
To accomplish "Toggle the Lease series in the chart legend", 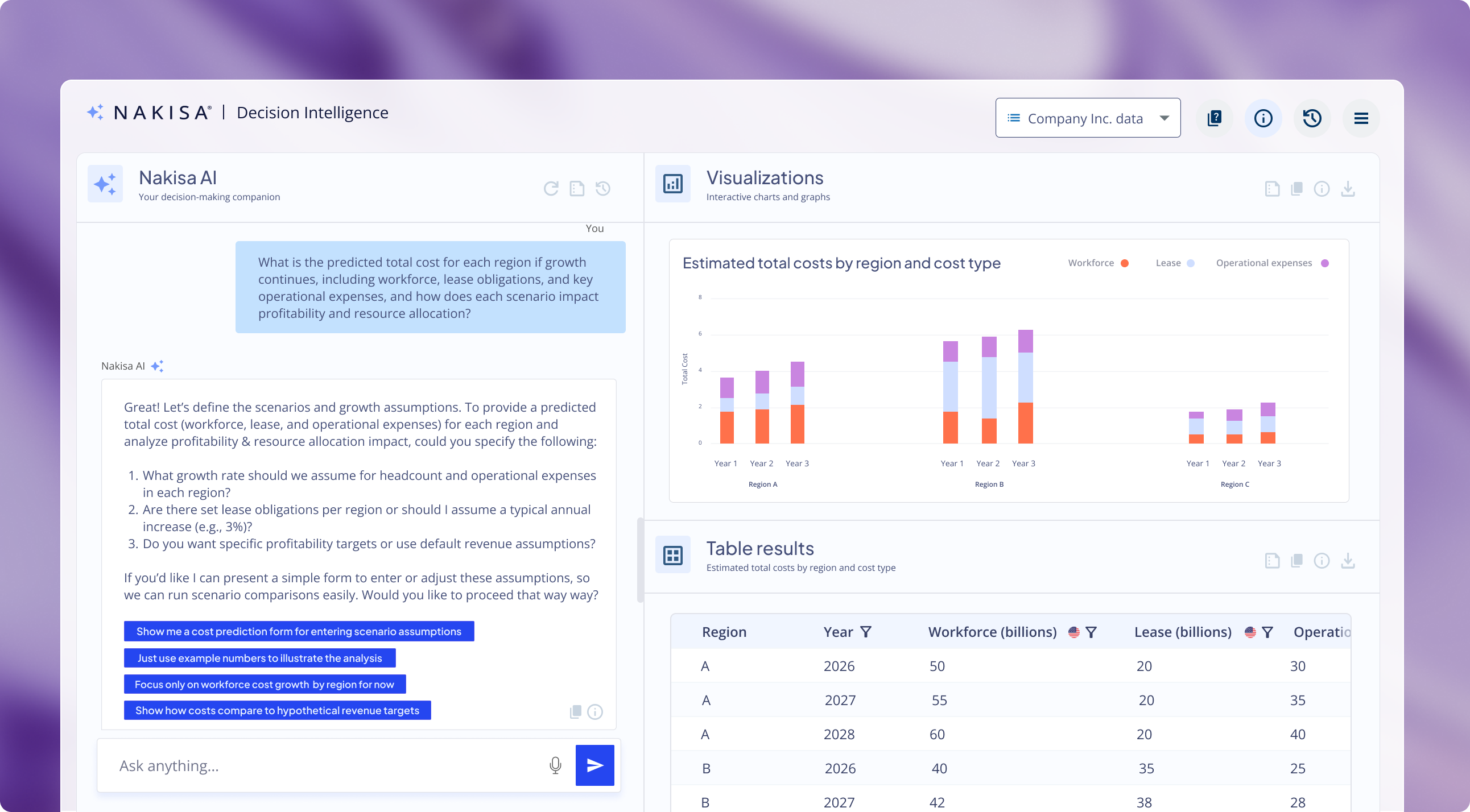I will coord(1170,263).
